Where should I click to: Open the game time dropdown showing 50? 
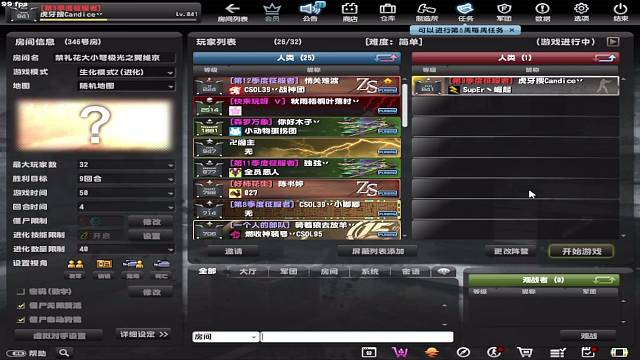(x=126, y=193)
